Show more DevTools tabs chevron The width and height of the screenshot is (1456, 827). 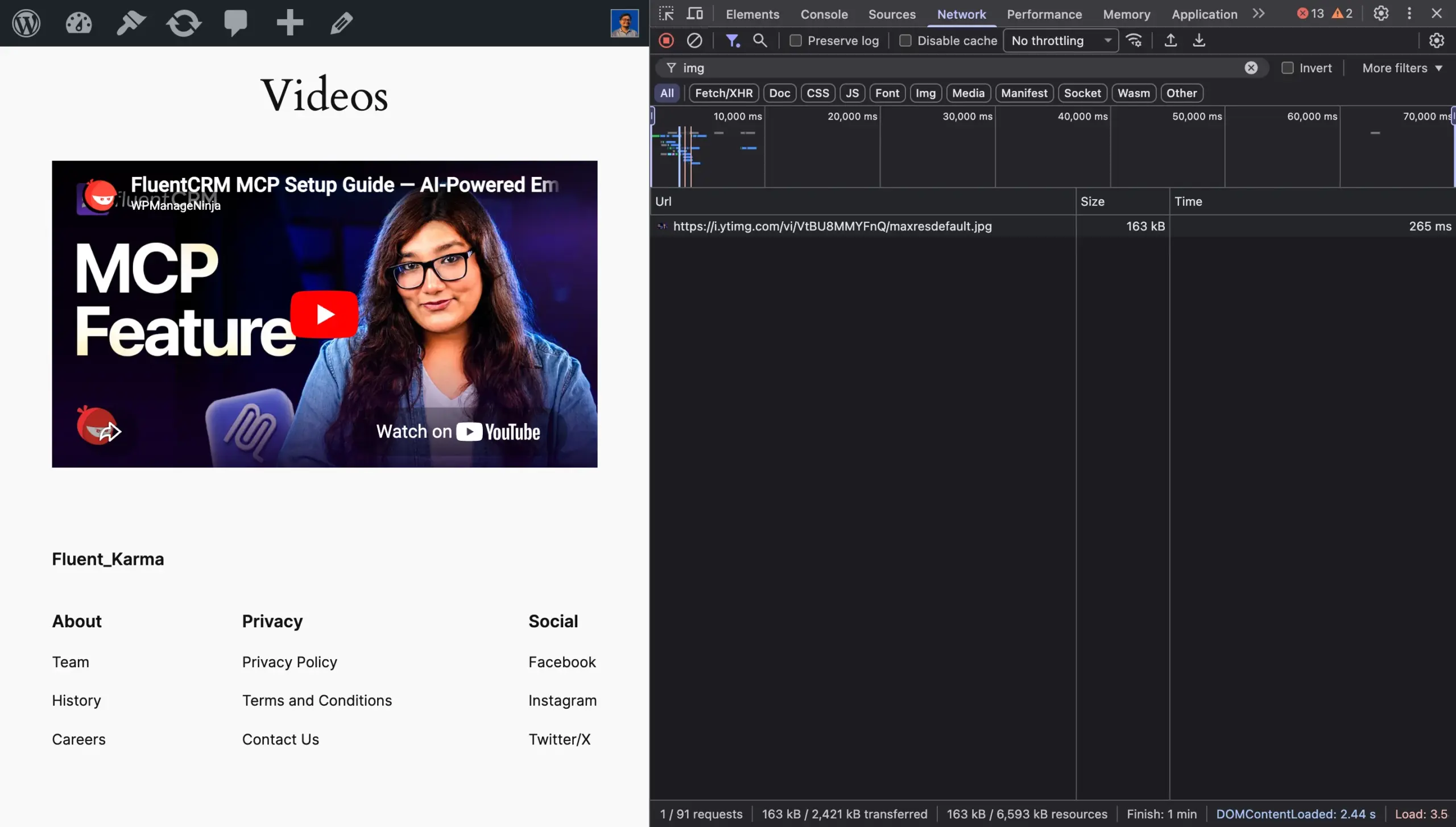pos(1259,14)
